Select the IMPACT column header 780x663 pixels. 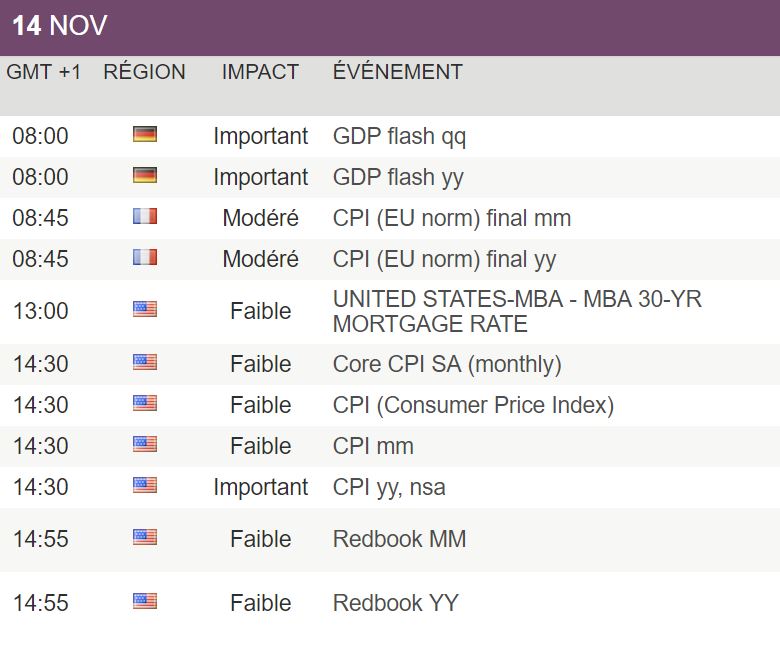click(260, 72)
